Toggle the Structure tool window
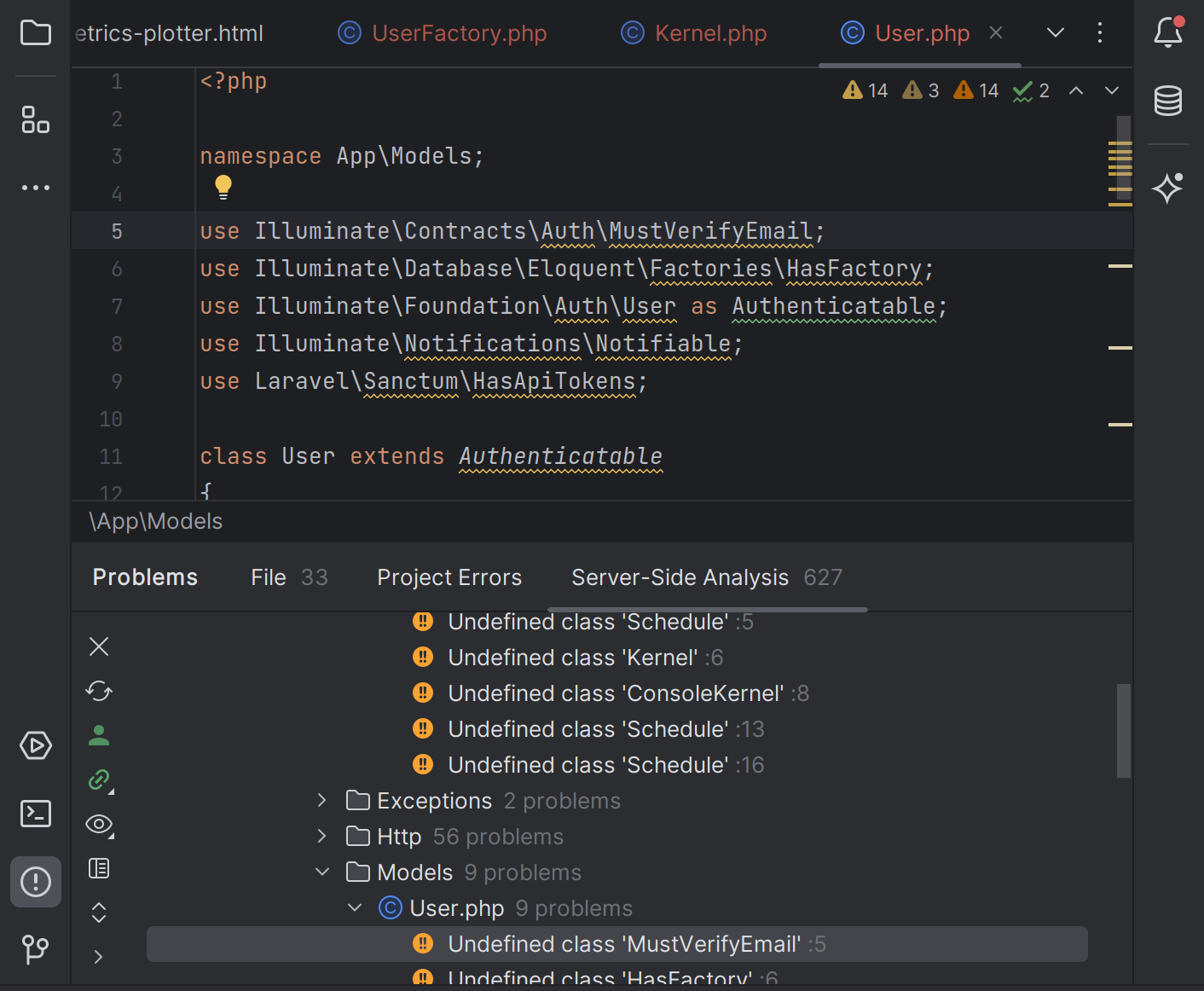Image resolution: width=1204 pixels, height=991 pixels. click(36, 120)
